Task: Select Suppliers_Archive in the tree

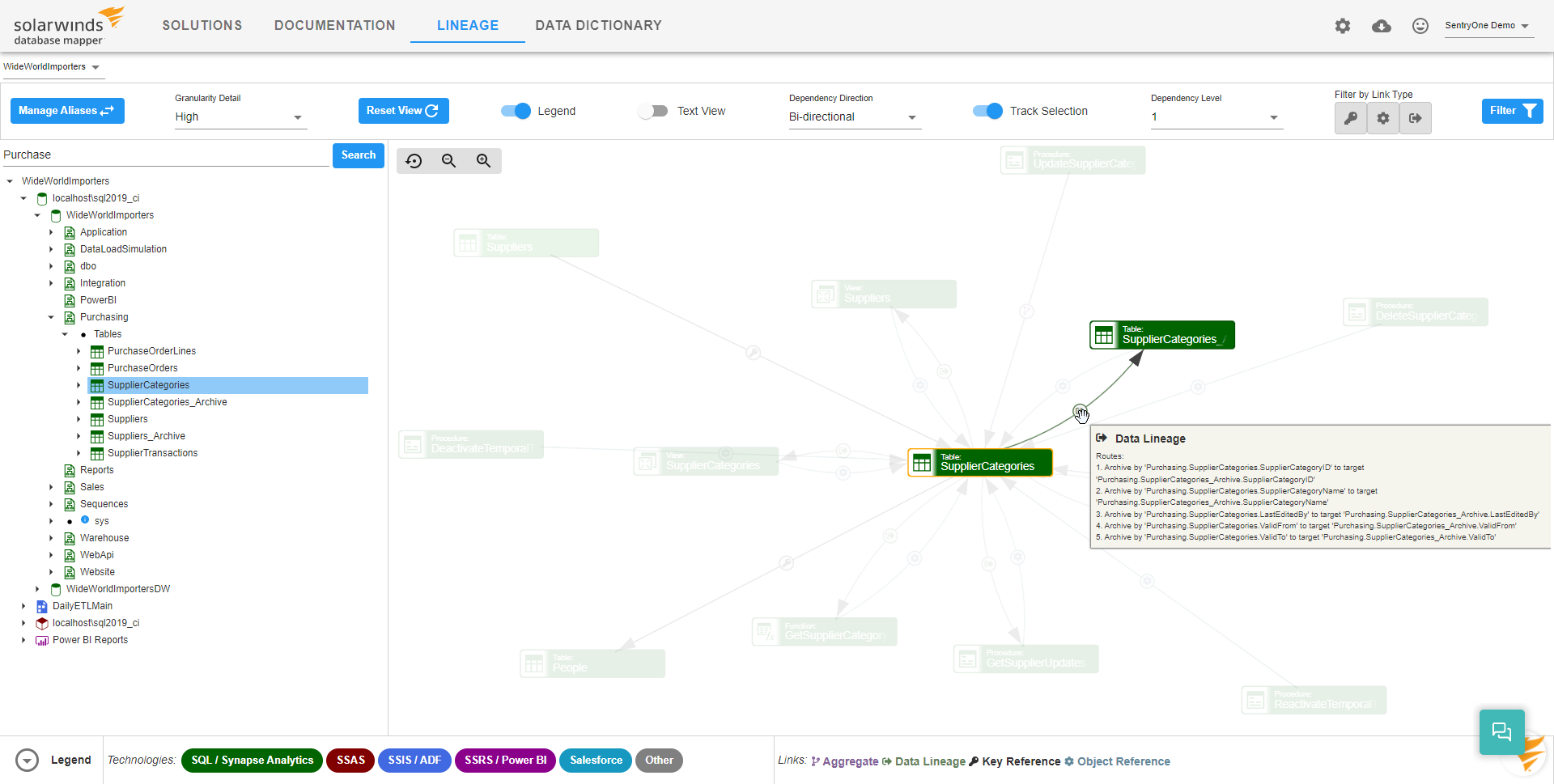Action: 146,436
